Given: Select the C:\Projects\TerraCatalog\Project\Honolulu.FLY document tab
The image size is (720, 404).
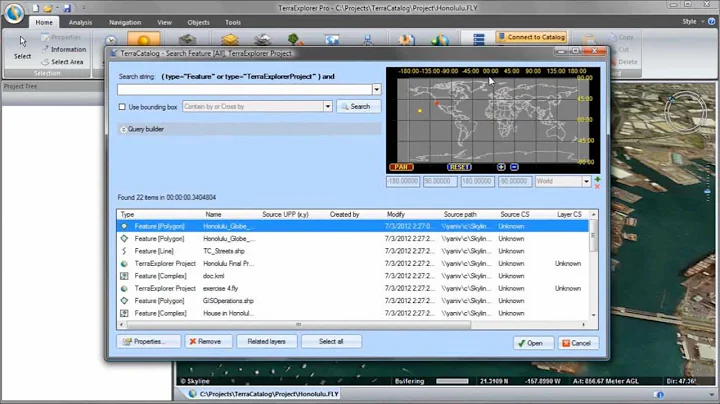Looking at the screenshot, I should pyautogui.click(x=264, y=393).
